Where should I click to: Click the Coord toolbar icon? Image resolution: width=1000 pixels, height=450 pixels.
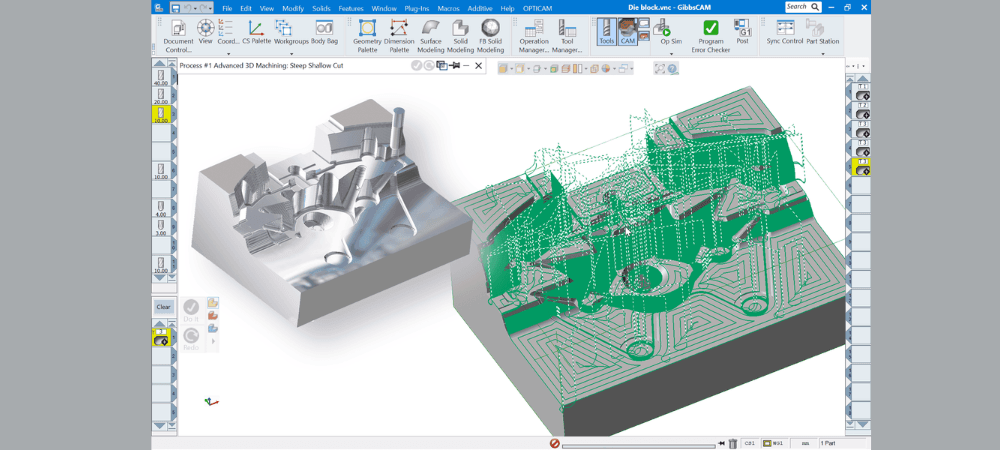coord(228,32)
